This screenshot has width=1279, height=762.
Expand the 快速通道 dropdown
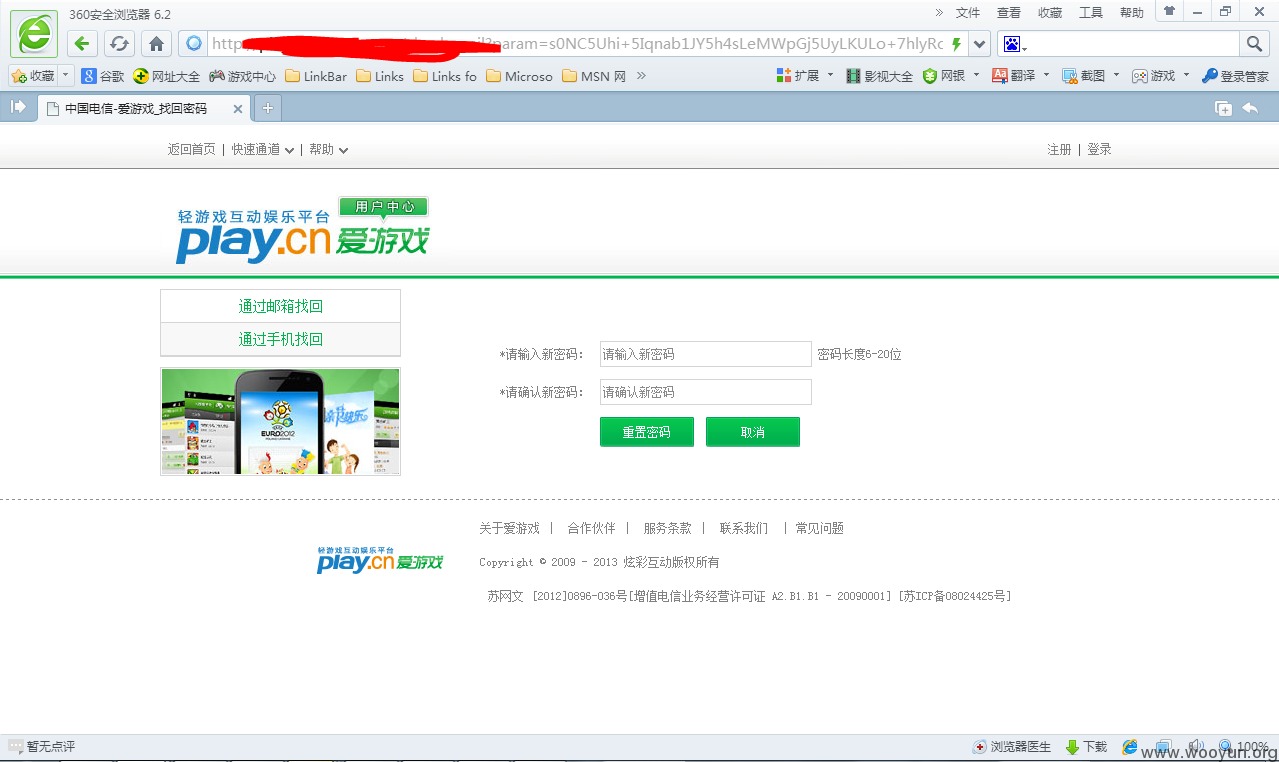click(263, 149)
